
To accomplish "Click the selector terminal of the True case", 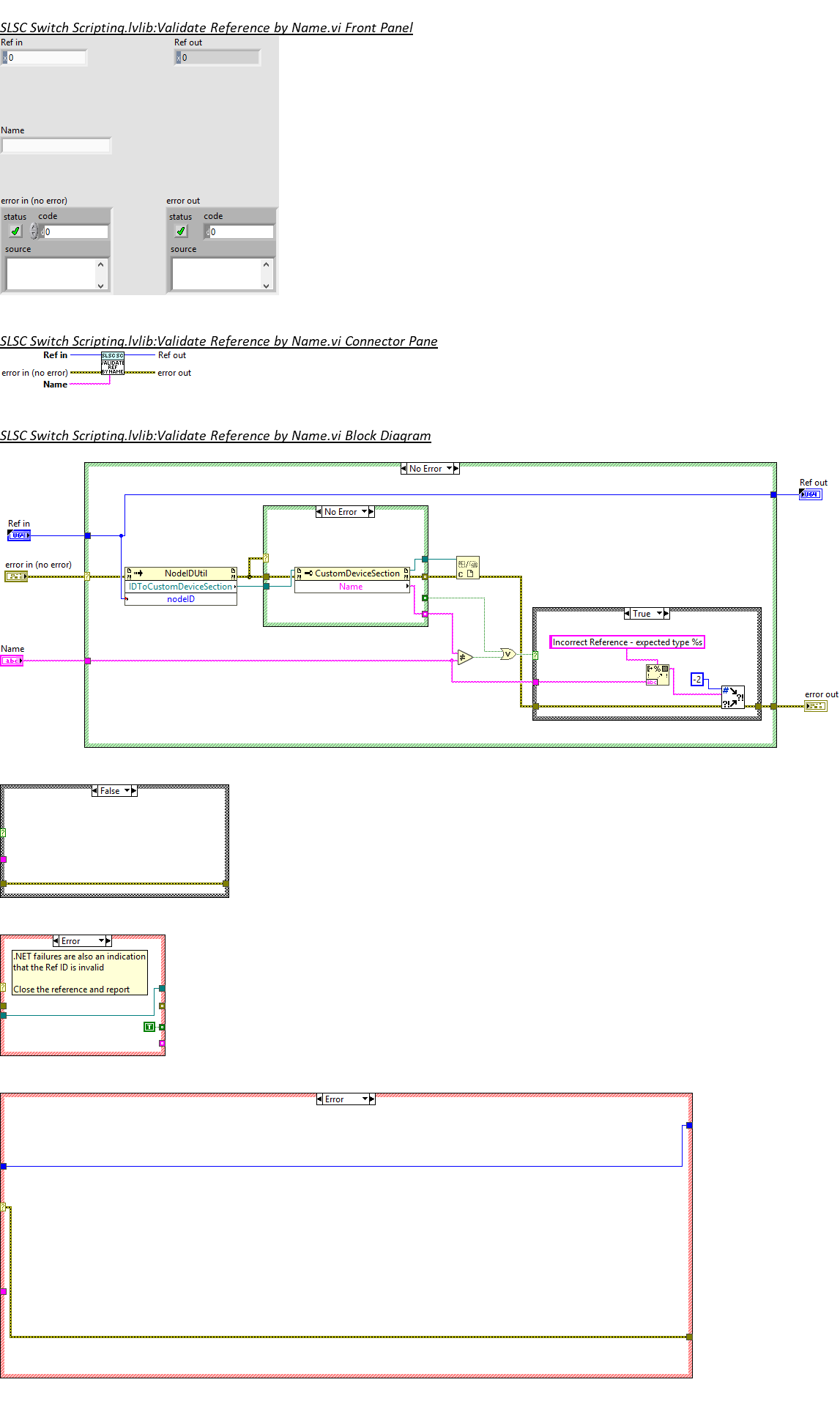I will (535, 655).
